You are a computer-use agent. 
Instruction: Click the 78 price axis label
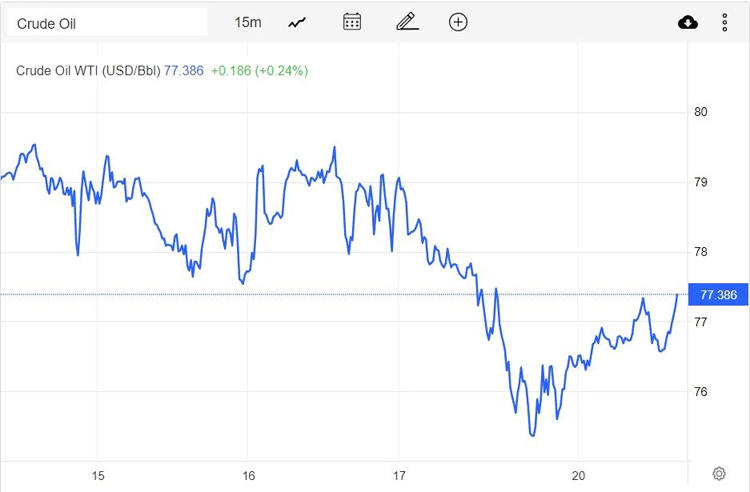[x=701, y=252]
